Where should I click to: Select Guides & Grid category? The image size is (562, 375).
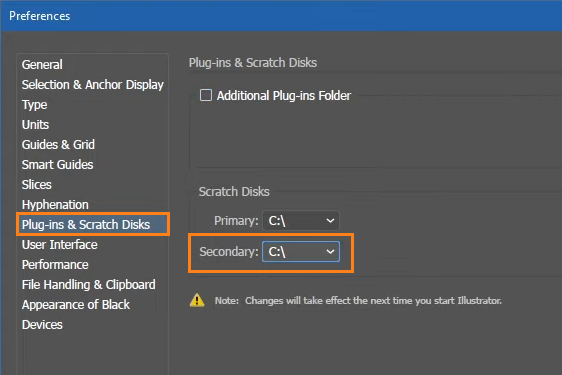coord(58,144)
